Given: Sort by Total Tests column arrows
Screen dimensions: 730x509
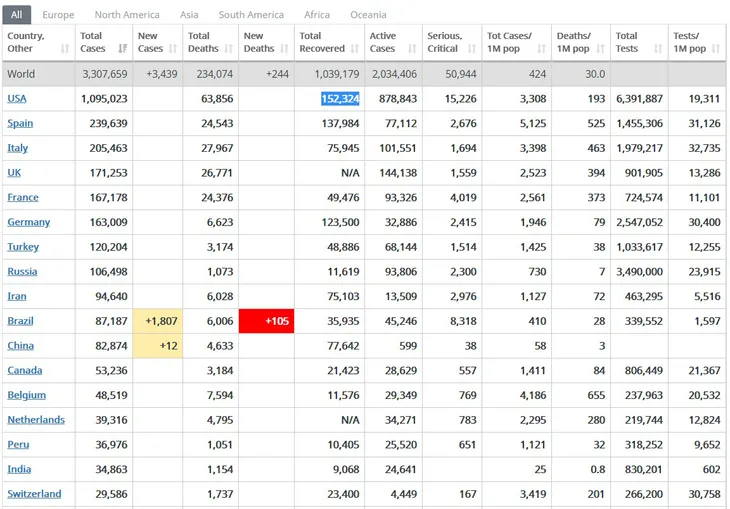Looking at the screenshot, I should 658,48.
